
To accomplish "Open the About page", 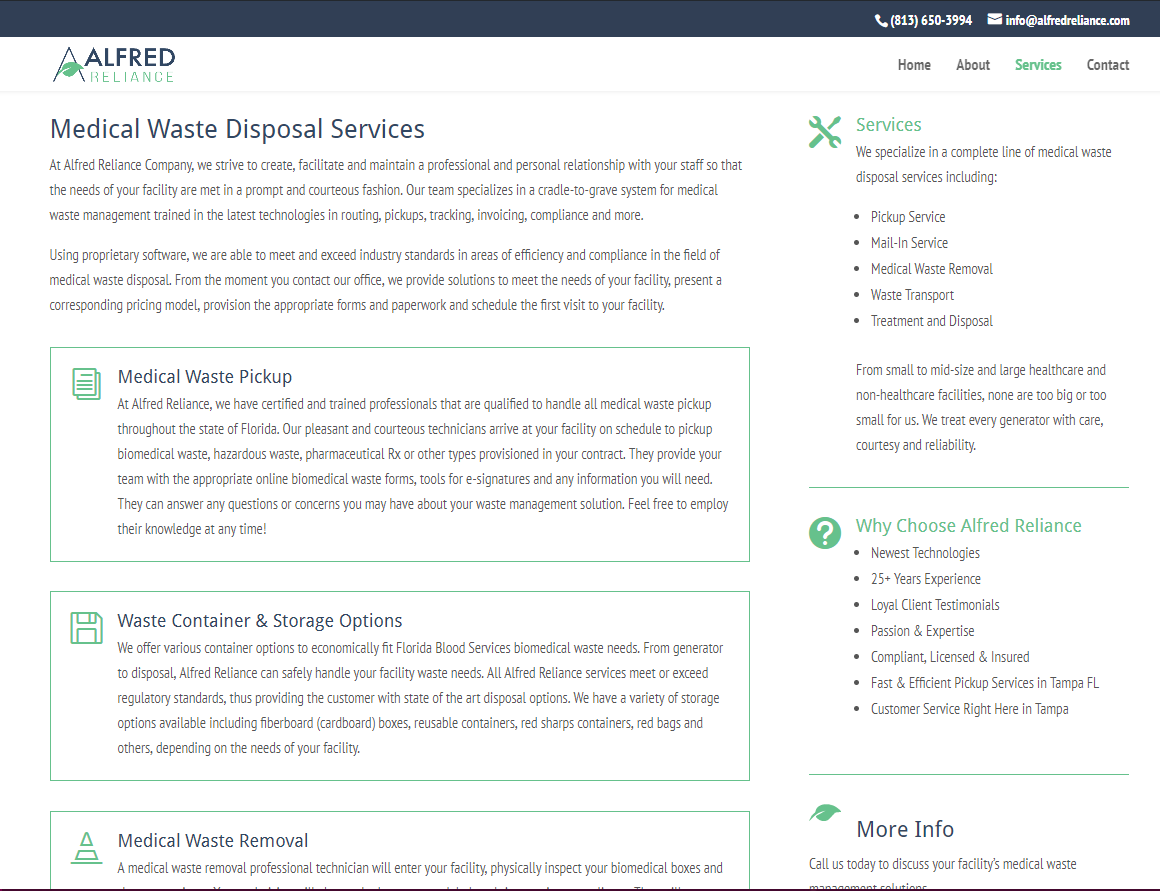I will (973, 65).
